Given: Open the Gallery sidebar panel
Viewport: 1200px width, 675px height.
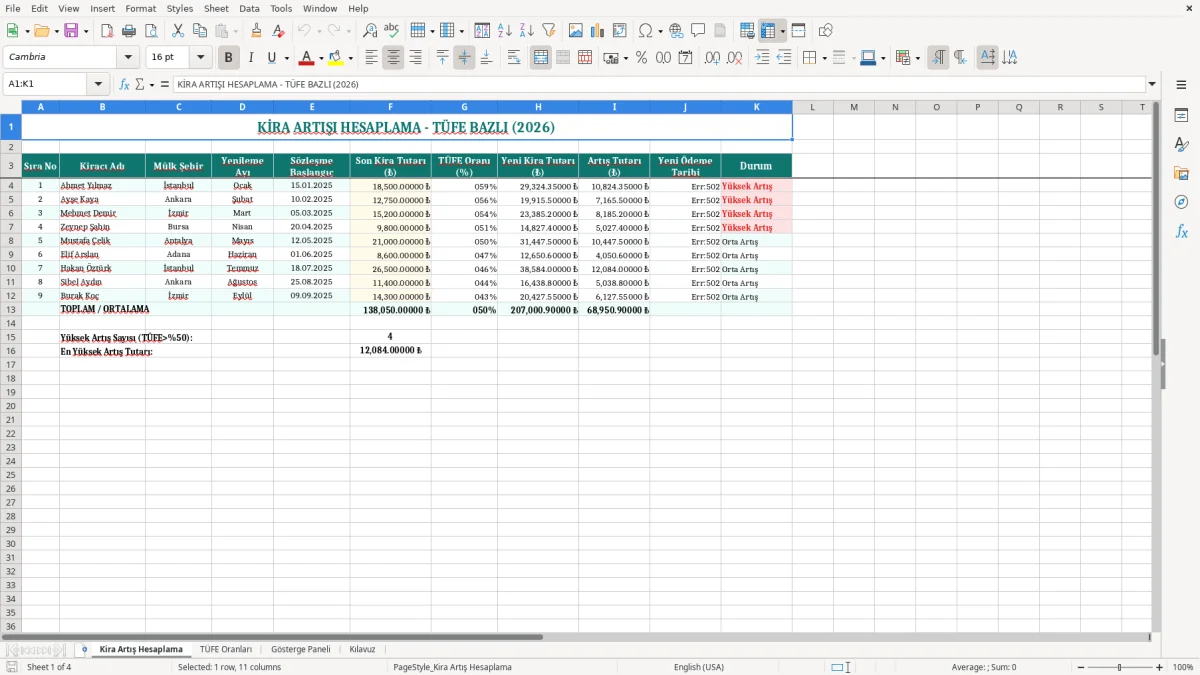Looking at the screenshot, I should (x=1181, y=173).
